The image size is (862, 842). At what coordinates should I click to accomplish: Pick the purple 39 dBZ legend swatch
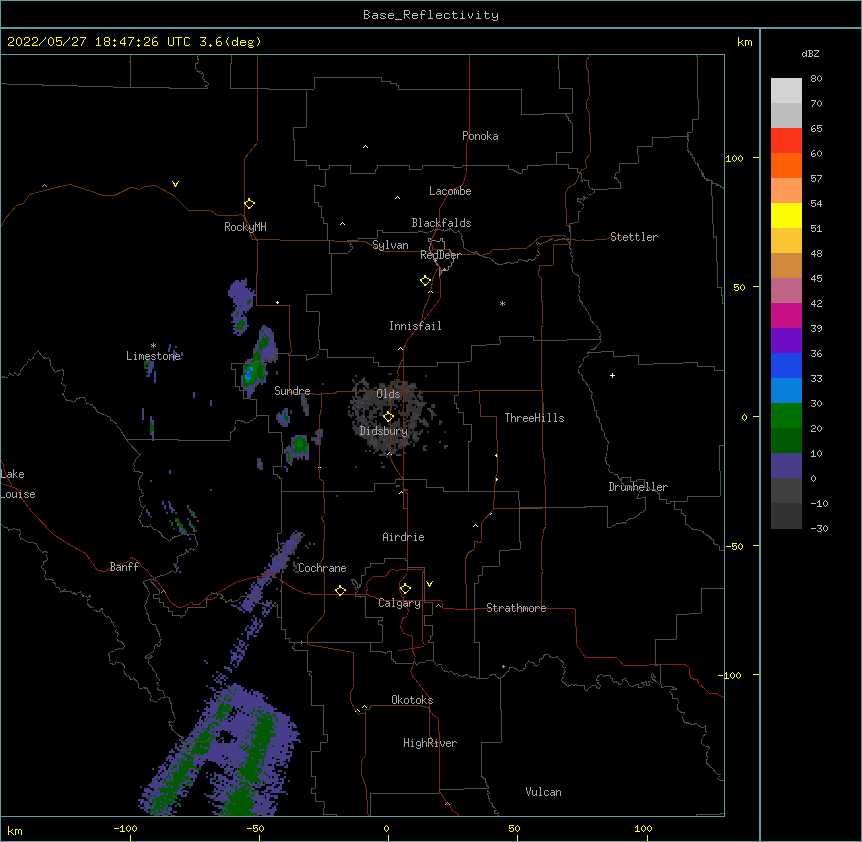pos(786,340)
